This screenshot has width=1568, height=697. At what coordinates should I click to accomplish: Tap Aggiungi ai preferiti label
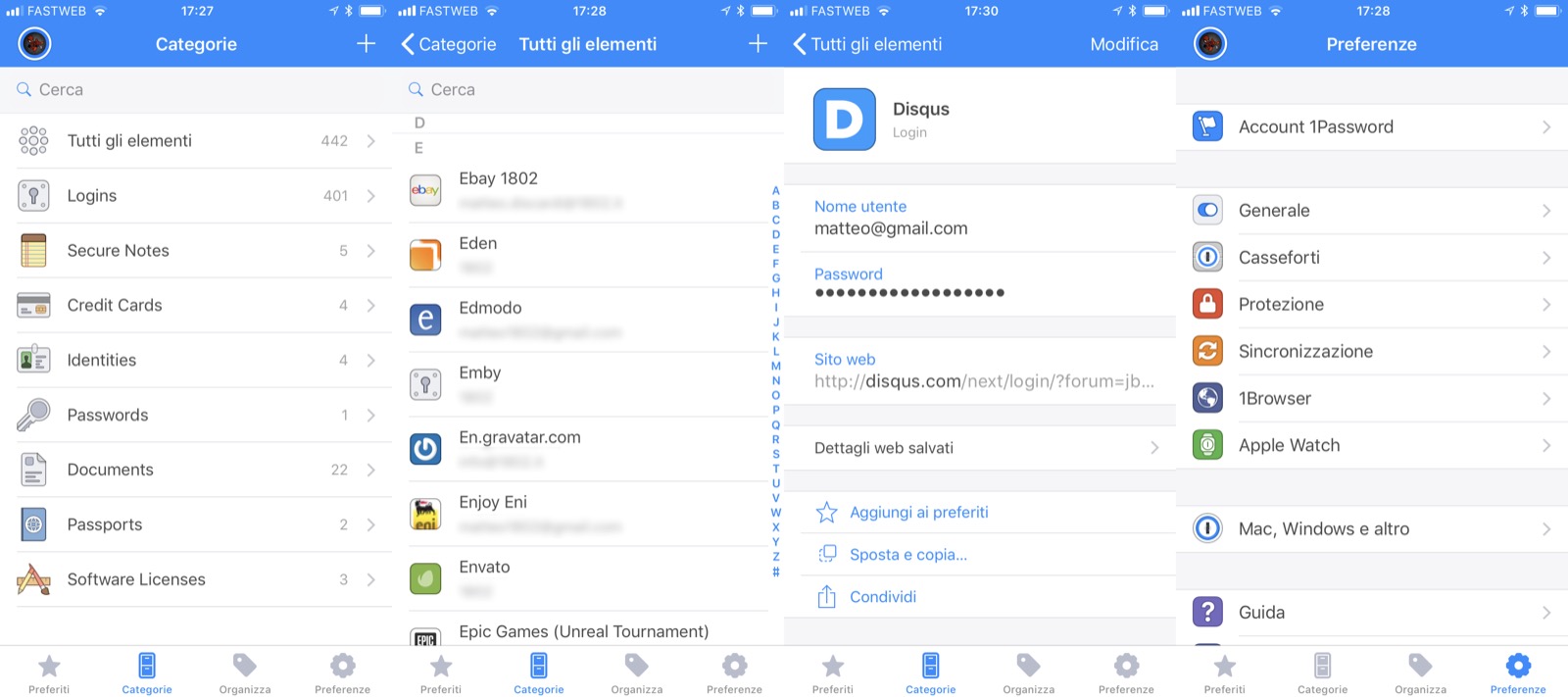click(x=919, y=513)
